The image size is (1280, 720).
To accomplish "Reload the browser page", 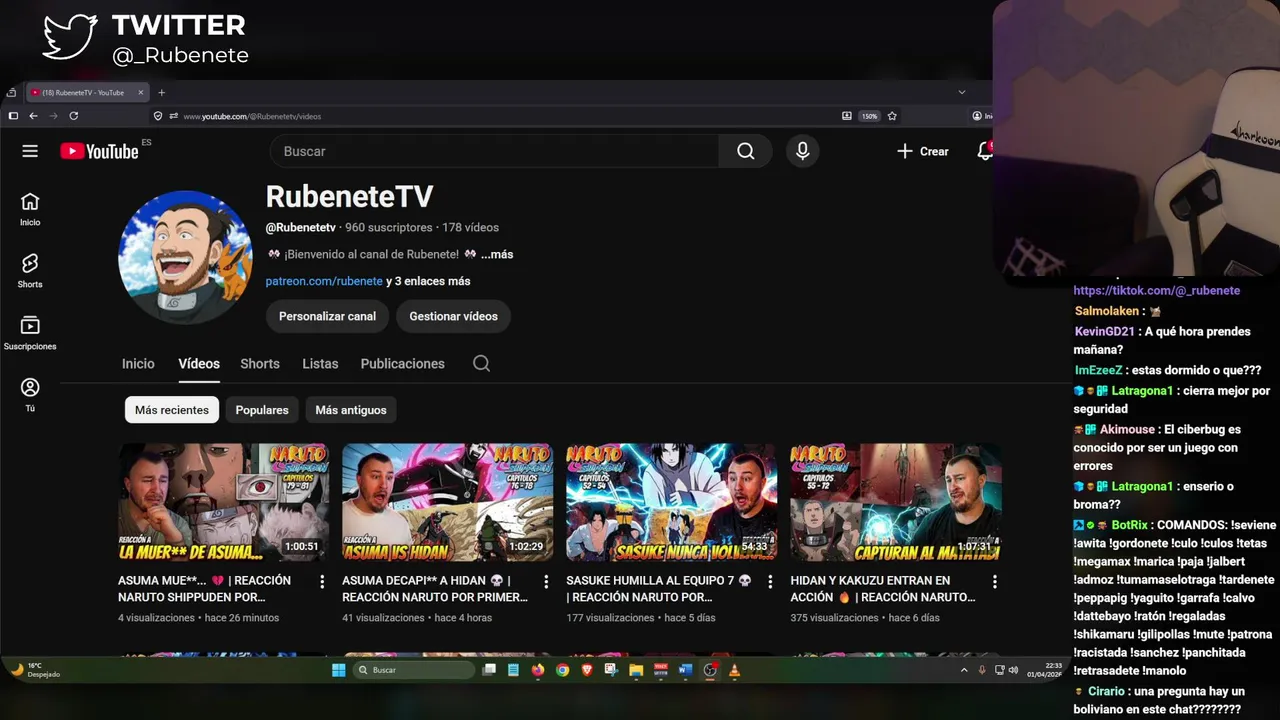I will click(73, 116).
